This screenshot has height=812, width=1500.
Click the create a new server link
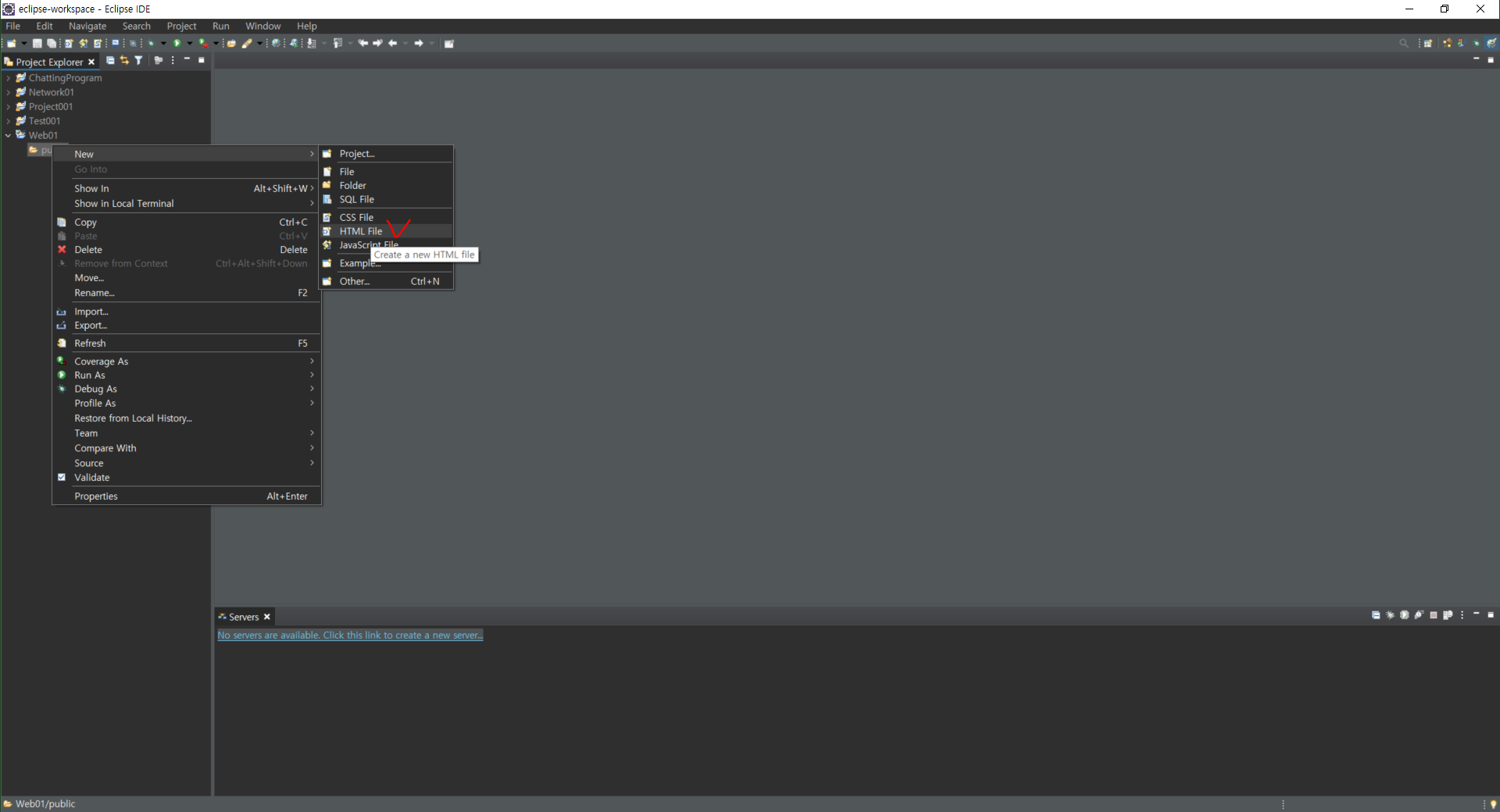tap(350, 636)
